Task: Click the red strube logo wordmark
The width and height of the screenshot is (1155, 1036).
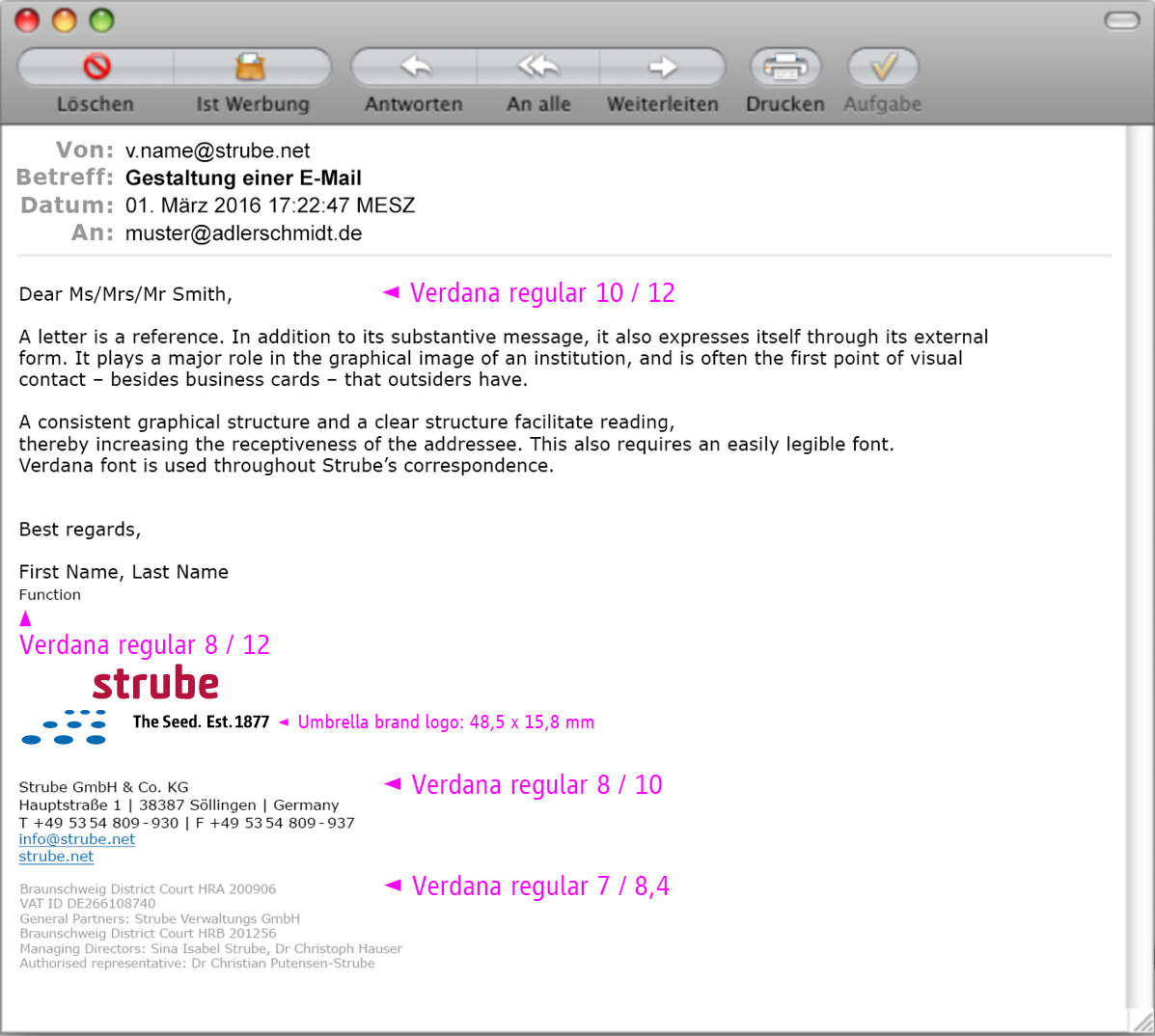Action: [155, 684]
